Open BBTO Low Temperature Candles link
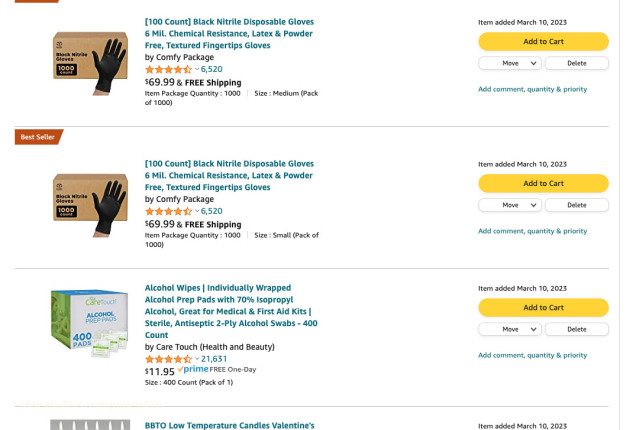Viewport: 636px width, 430px height. (x=229, y=424)
